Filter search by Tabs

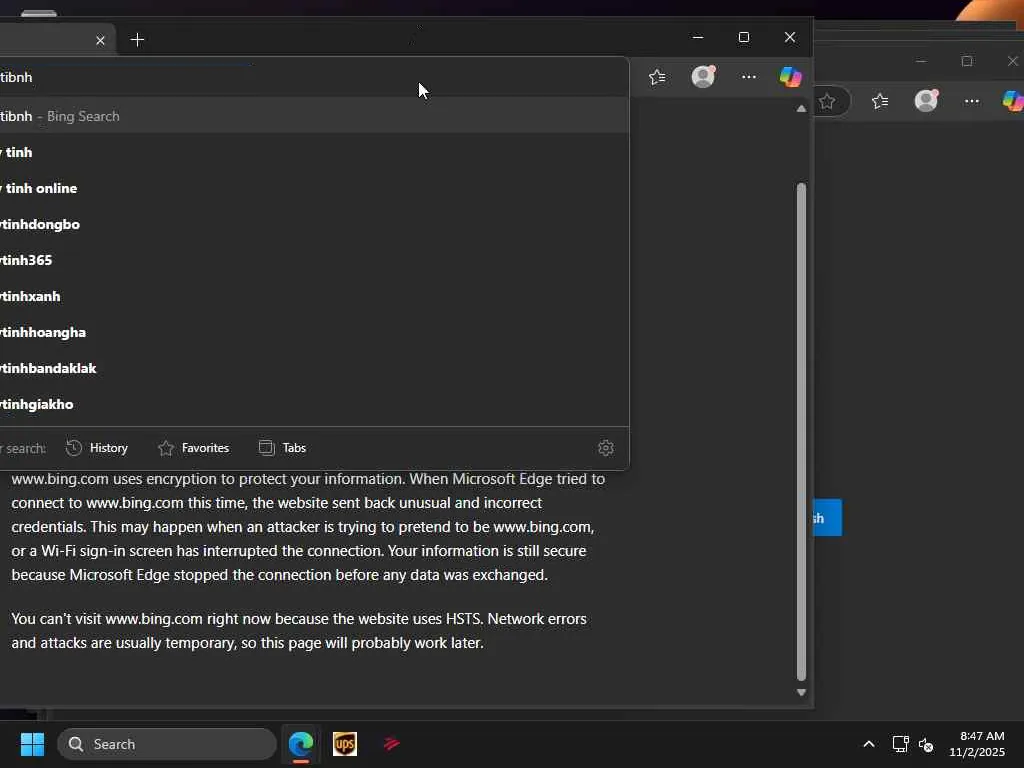pyautogui.click(x=282, y=448)
